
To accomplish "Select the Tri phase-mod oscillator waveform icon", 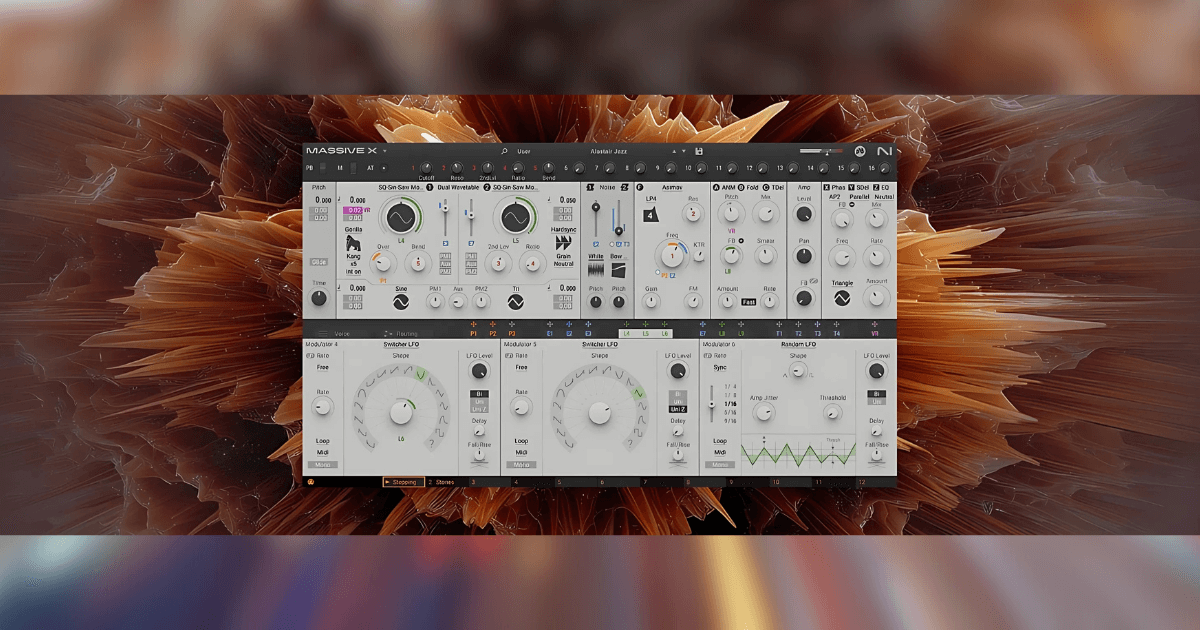I will pos(516,302).
